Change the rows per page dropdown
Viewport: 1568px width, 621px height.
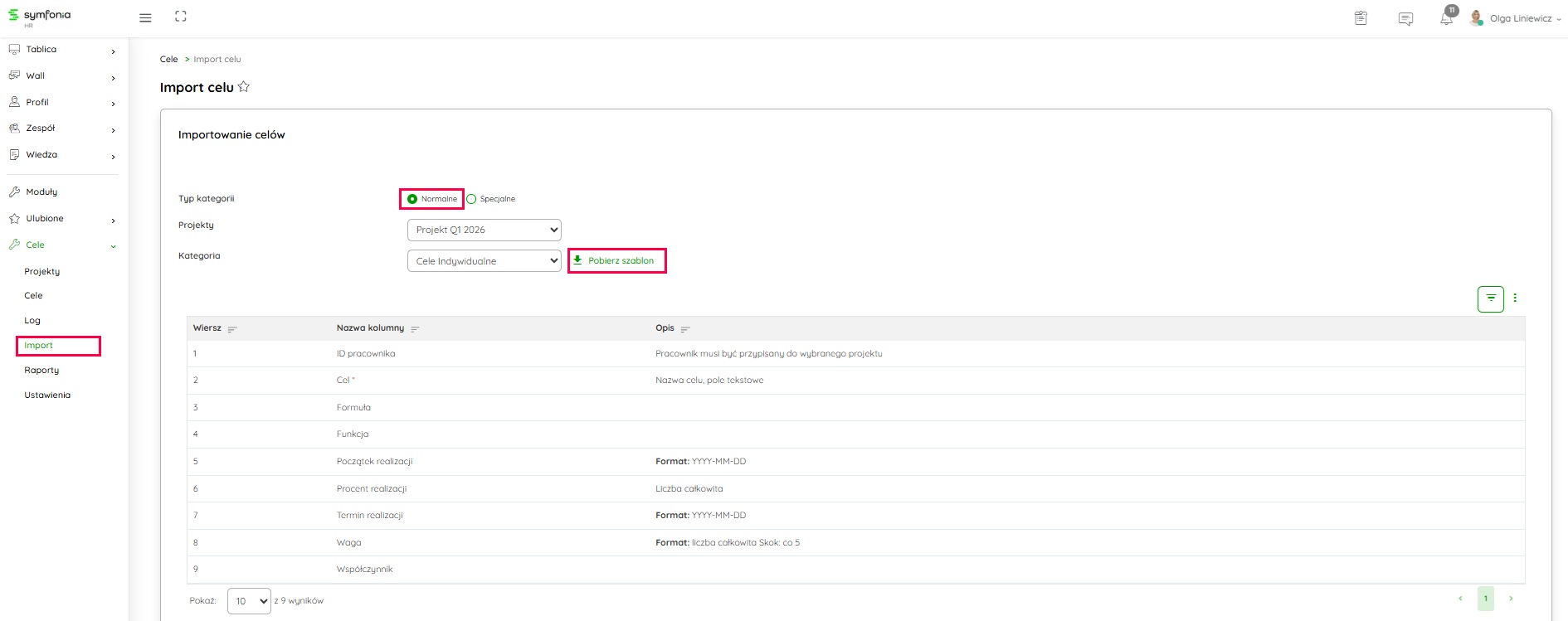pos(249,601)
